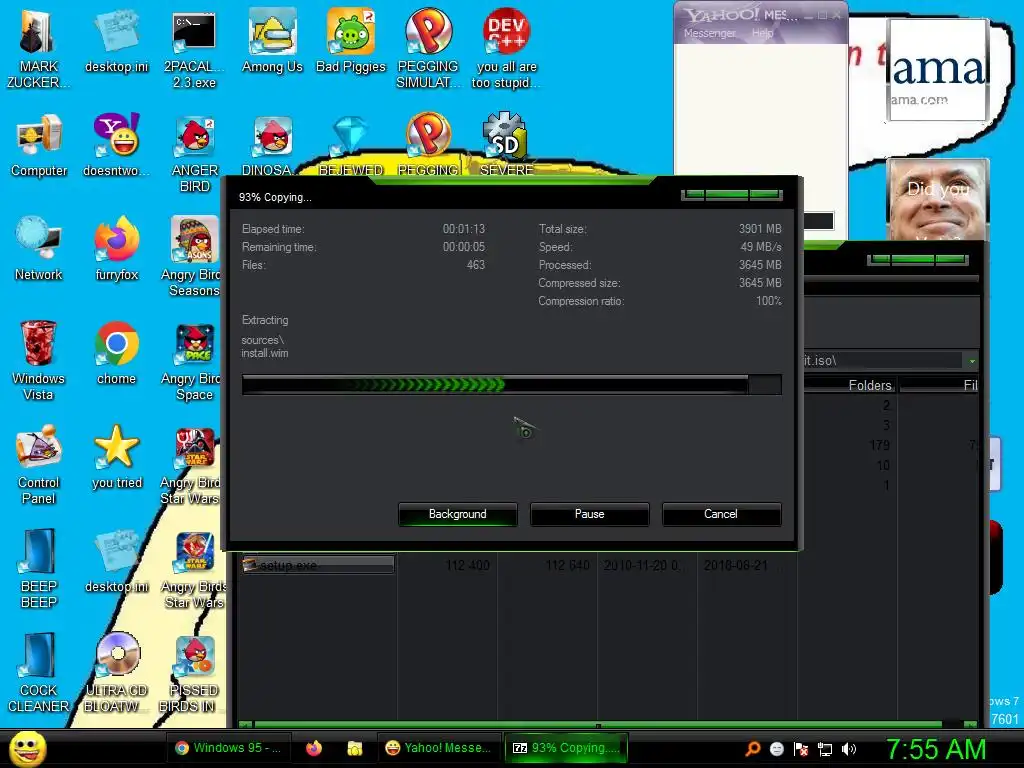Select the PEGGING SIMULAT... desktop icon

coord(428,49)
